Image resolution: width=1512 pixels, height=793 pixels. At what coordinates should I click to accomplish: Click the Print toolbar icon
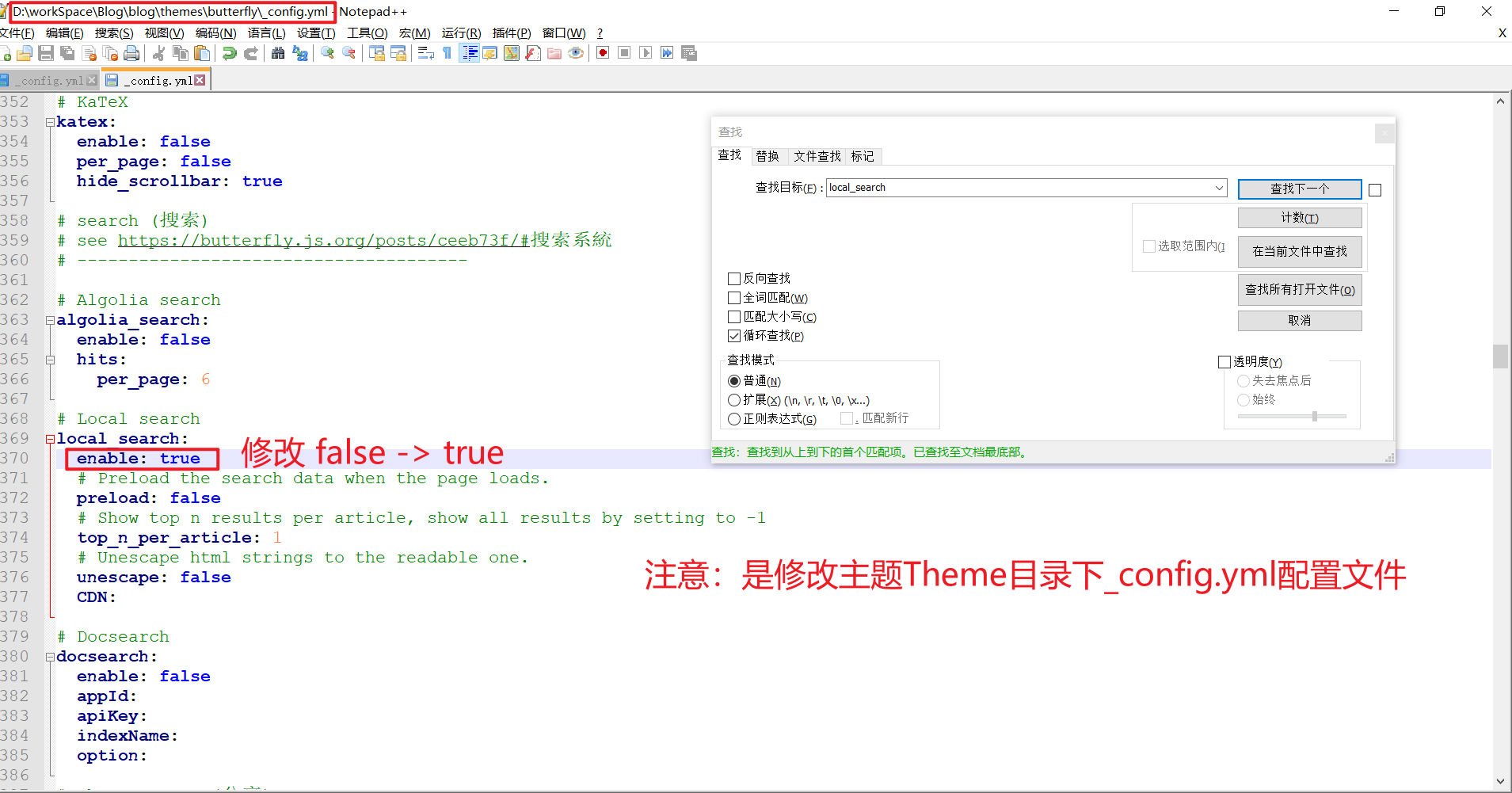tap(131, 53)
